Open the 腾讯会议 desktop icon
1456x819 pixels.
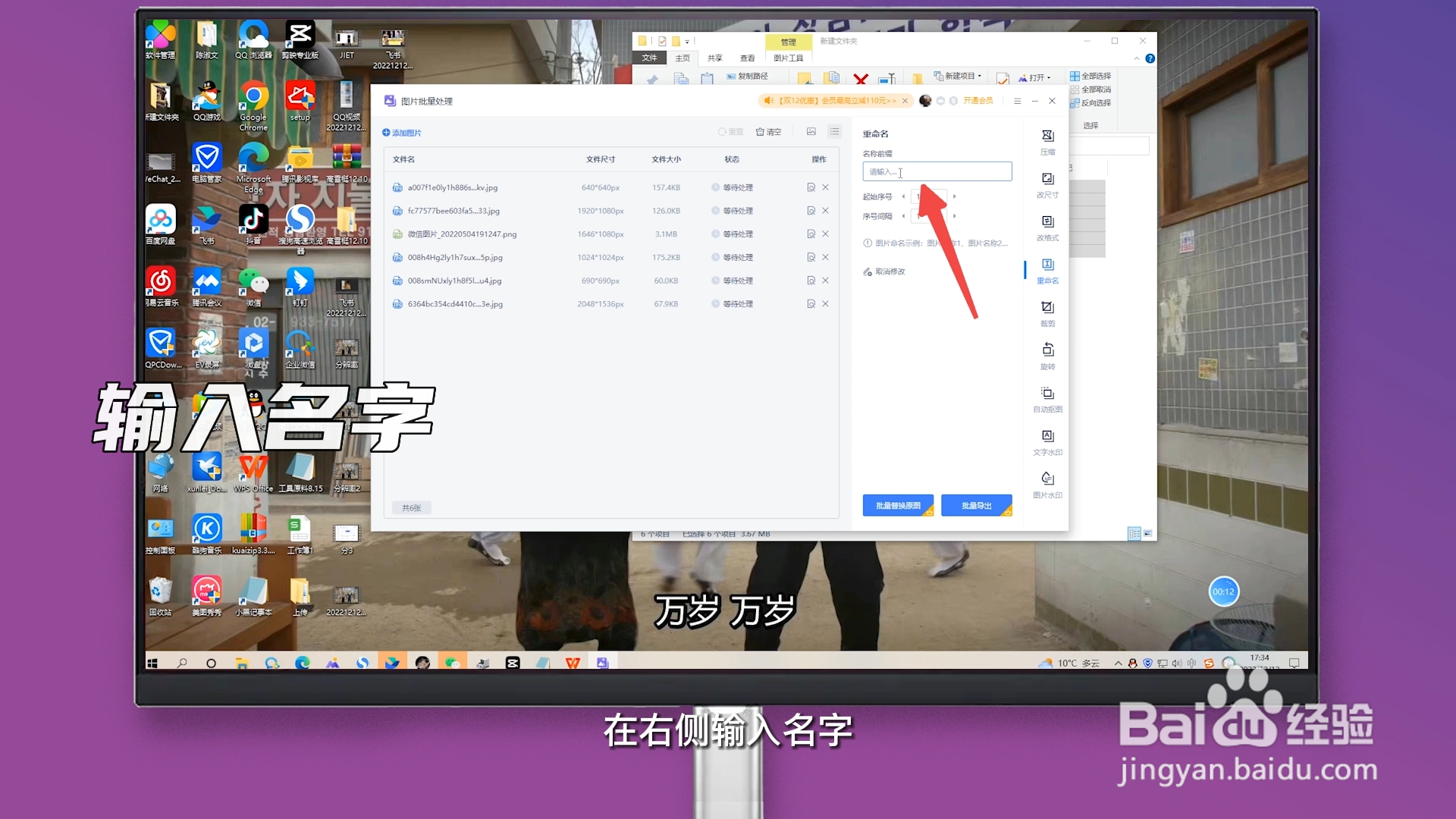tap(207, 287)
